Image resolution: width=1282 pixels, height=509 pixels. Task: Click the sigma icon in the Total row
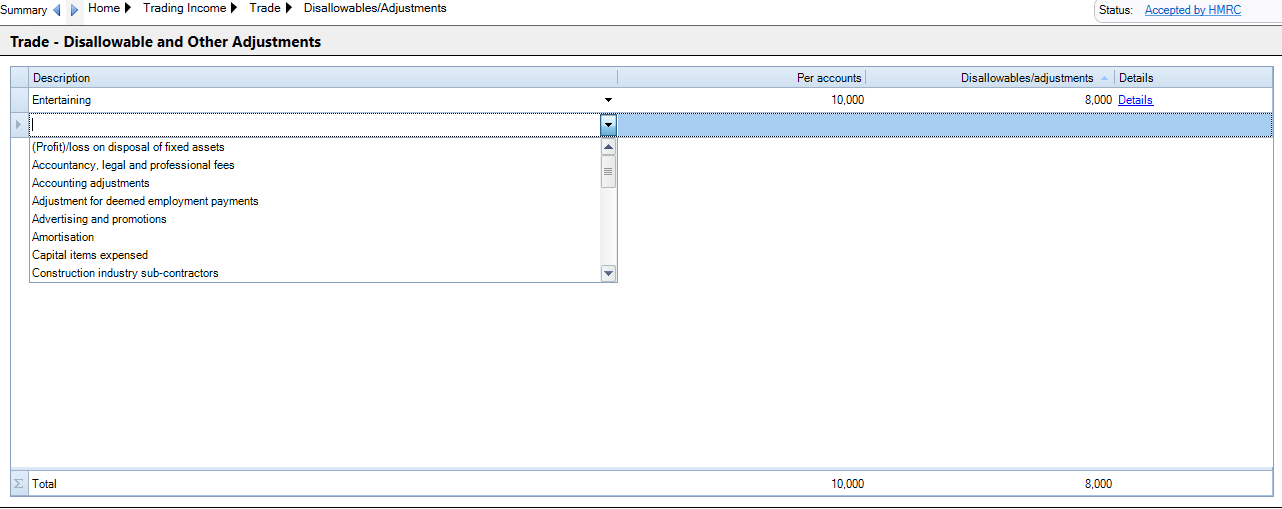19,483
